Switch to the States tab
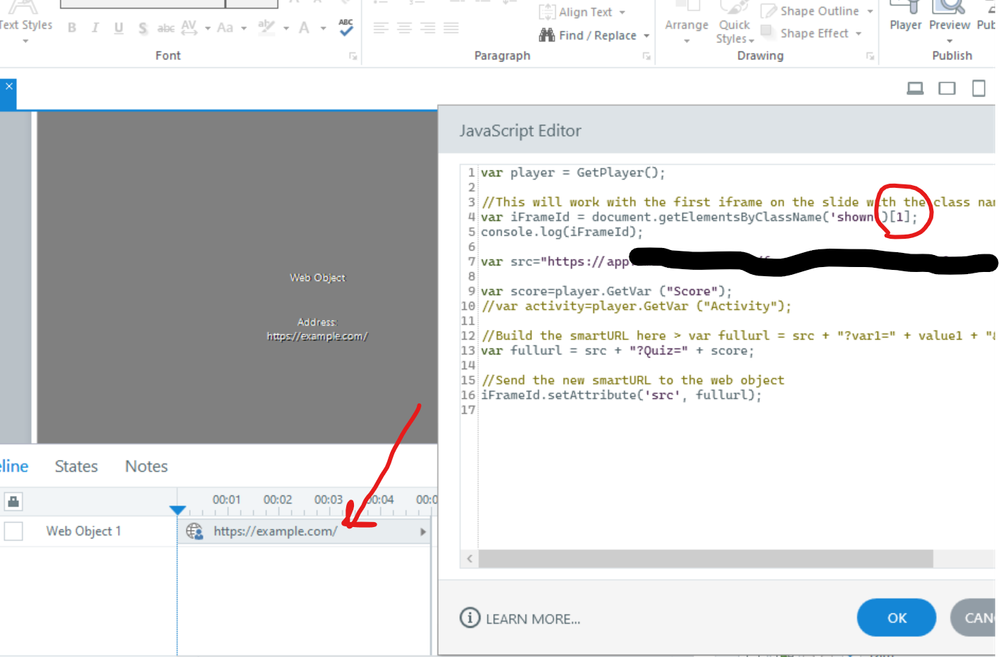The image size is (999, 657). coord(76,466)
